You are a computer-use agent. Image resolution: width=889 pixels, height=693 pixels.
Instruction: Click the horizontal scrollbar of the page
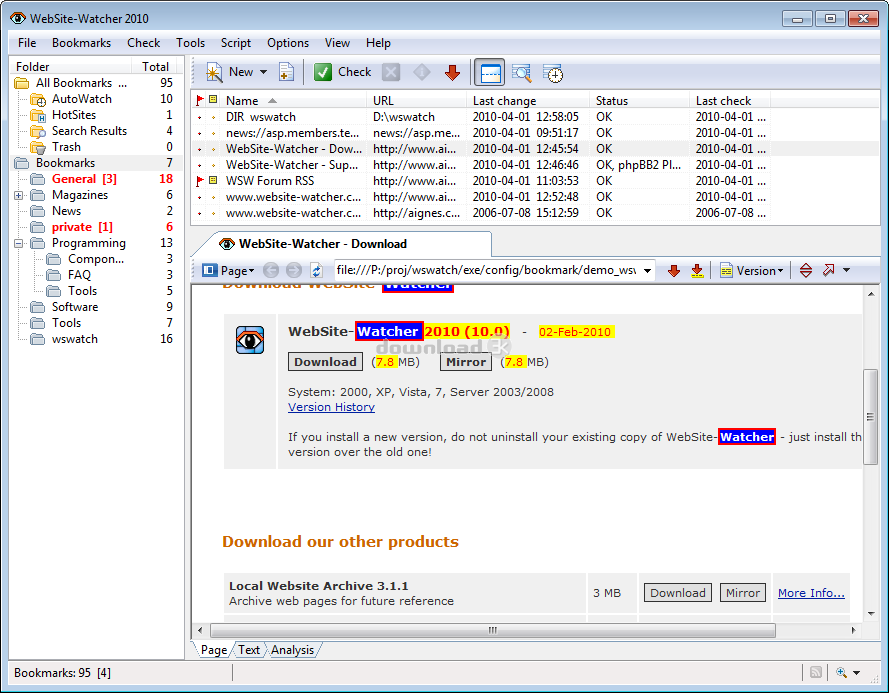492,630
